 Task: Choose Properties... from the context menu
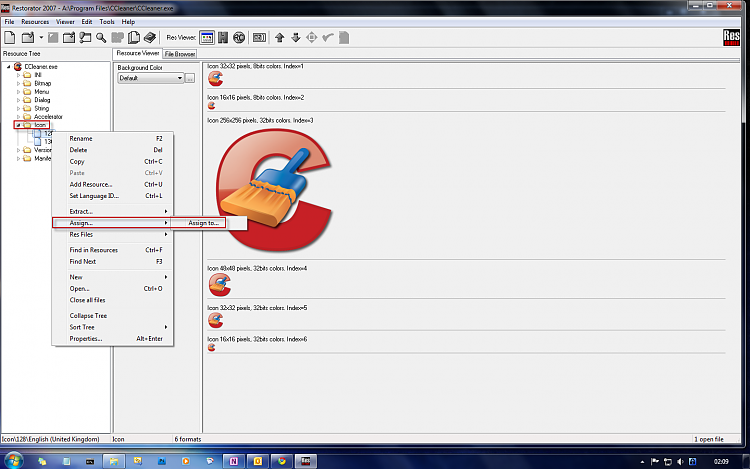[x=112, y=339]
